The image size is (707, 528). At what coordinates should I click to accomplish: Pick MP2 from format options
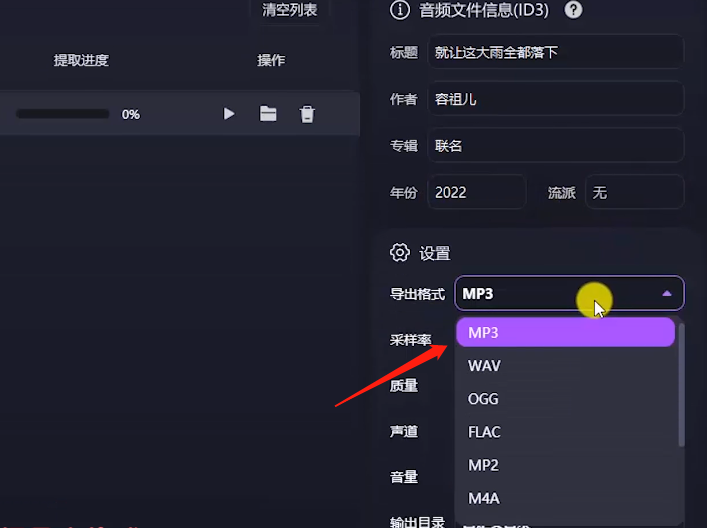(x=565, y=465)
